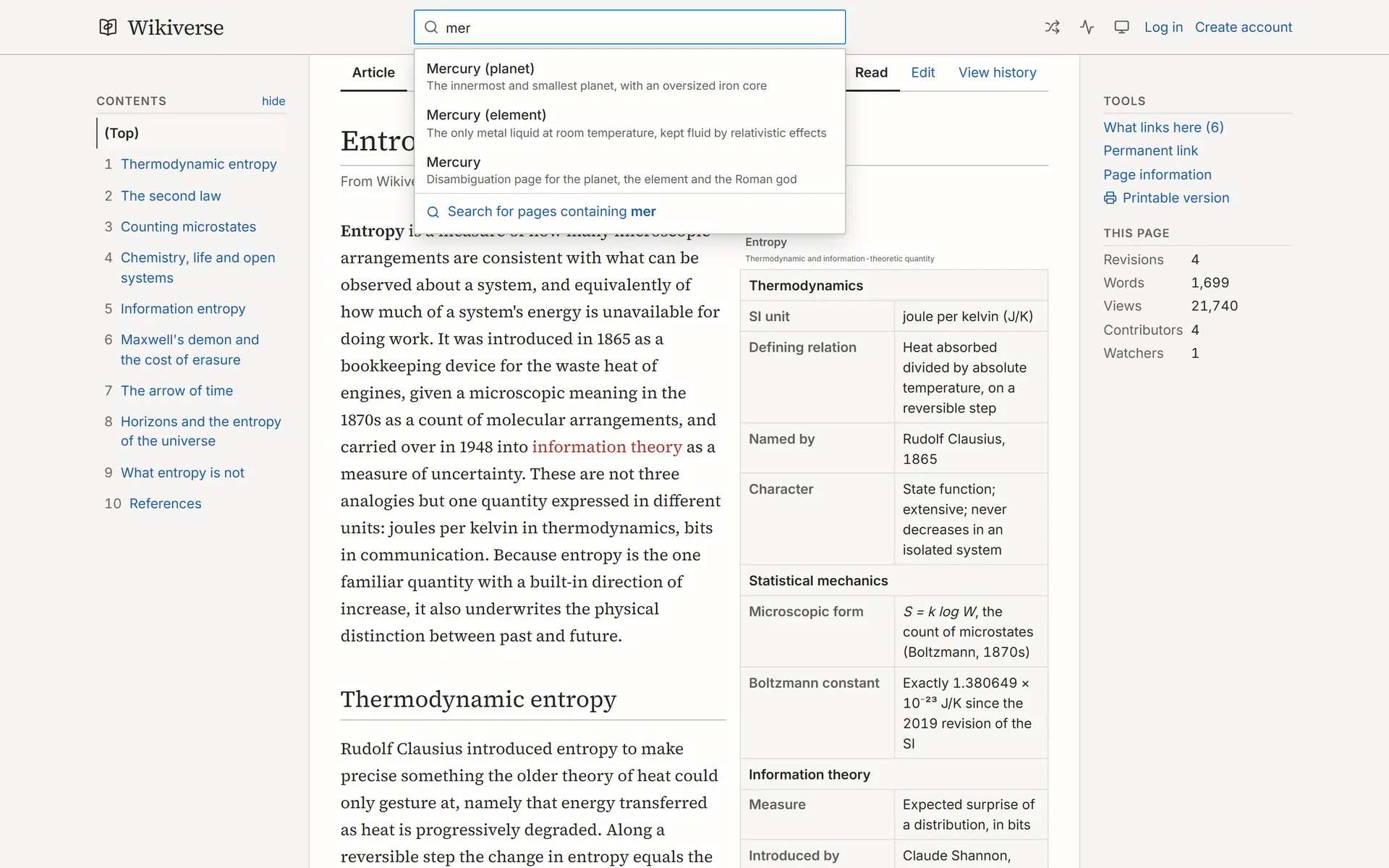Click 'joule per kelvin (J/K)' infobox cell

pos(971,316)
